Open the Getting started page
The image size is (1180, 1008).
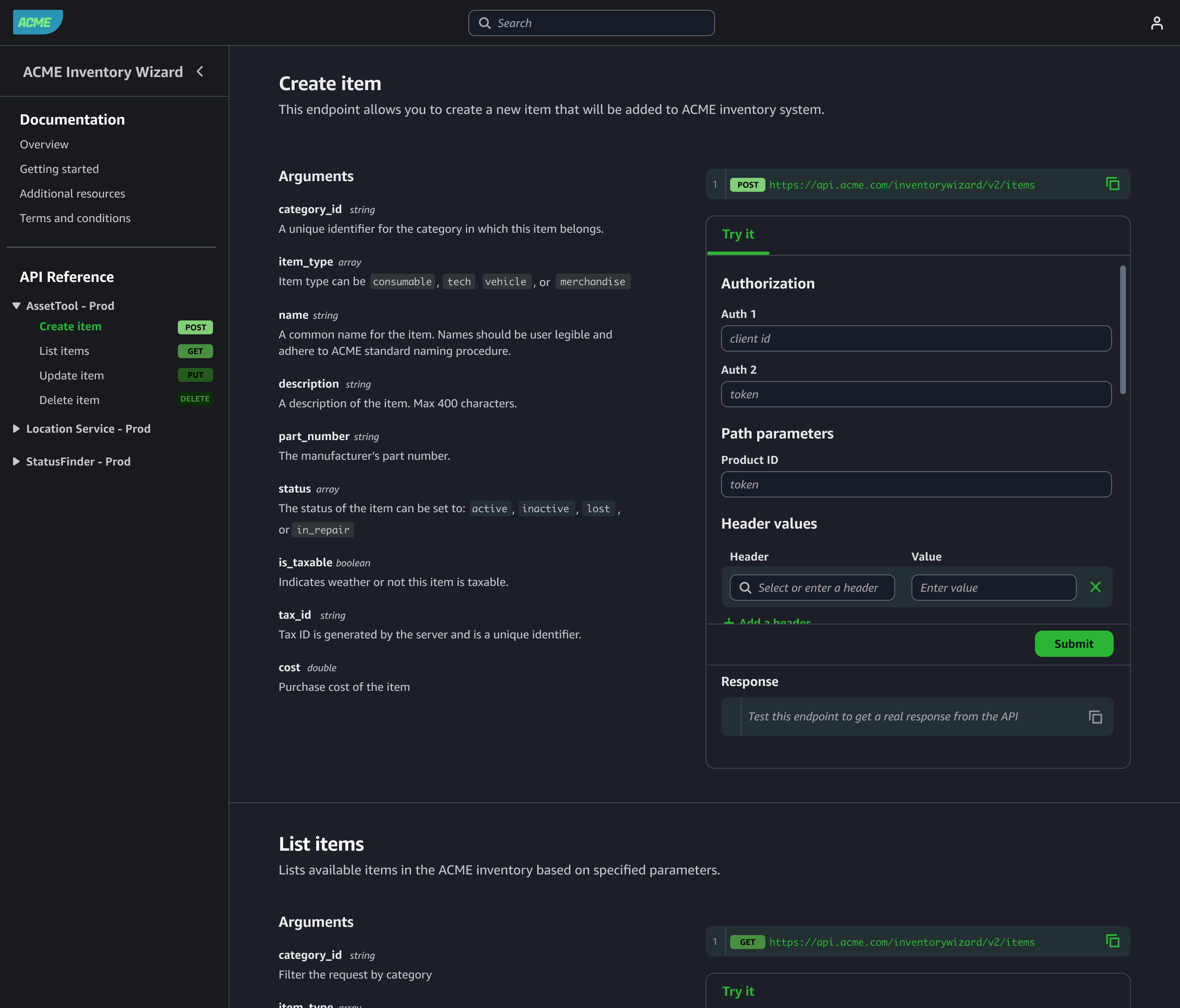59,169
